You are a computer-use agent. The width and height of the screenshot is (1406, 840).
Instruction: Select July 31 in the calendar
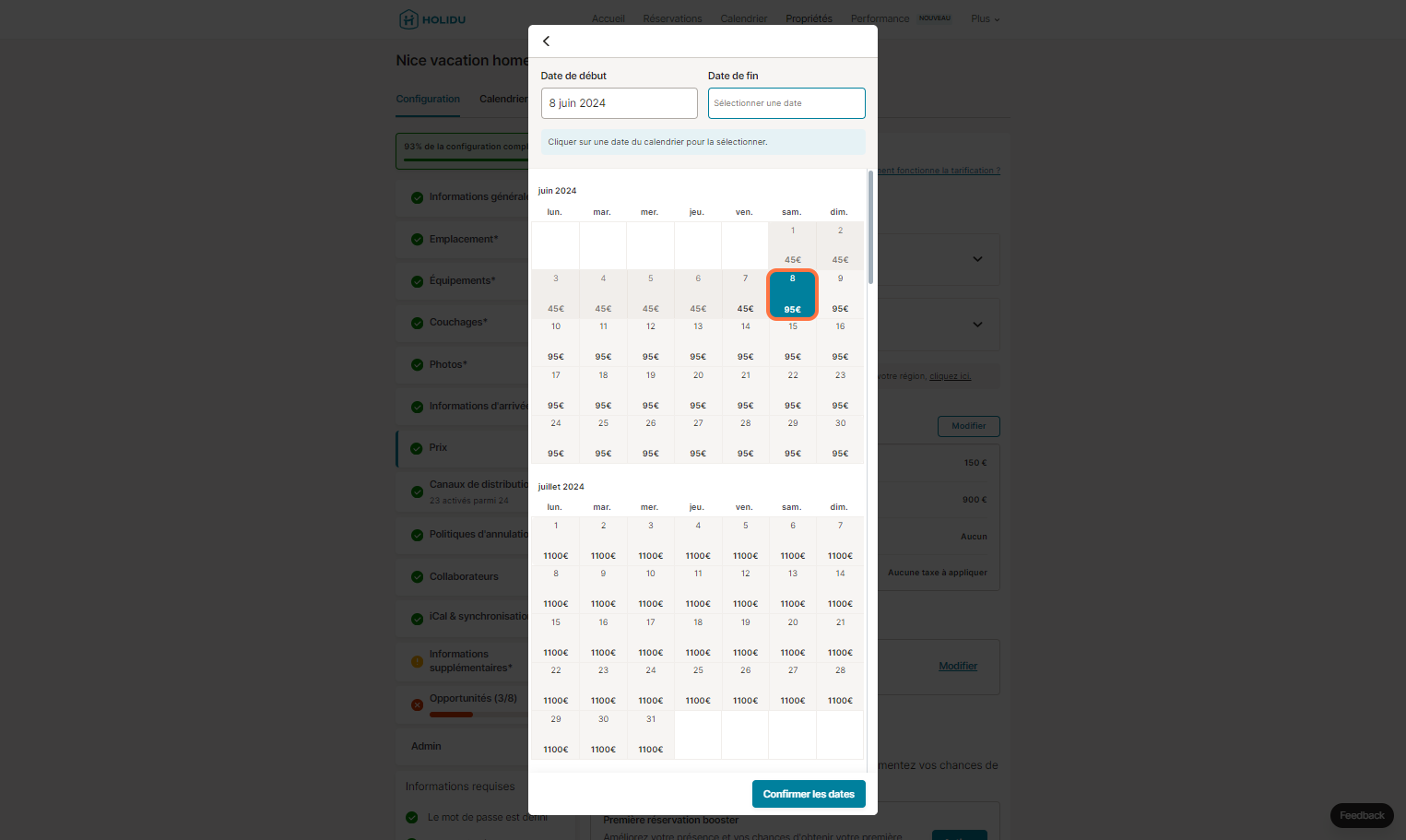pyautogui.click(x=651, y=735)
